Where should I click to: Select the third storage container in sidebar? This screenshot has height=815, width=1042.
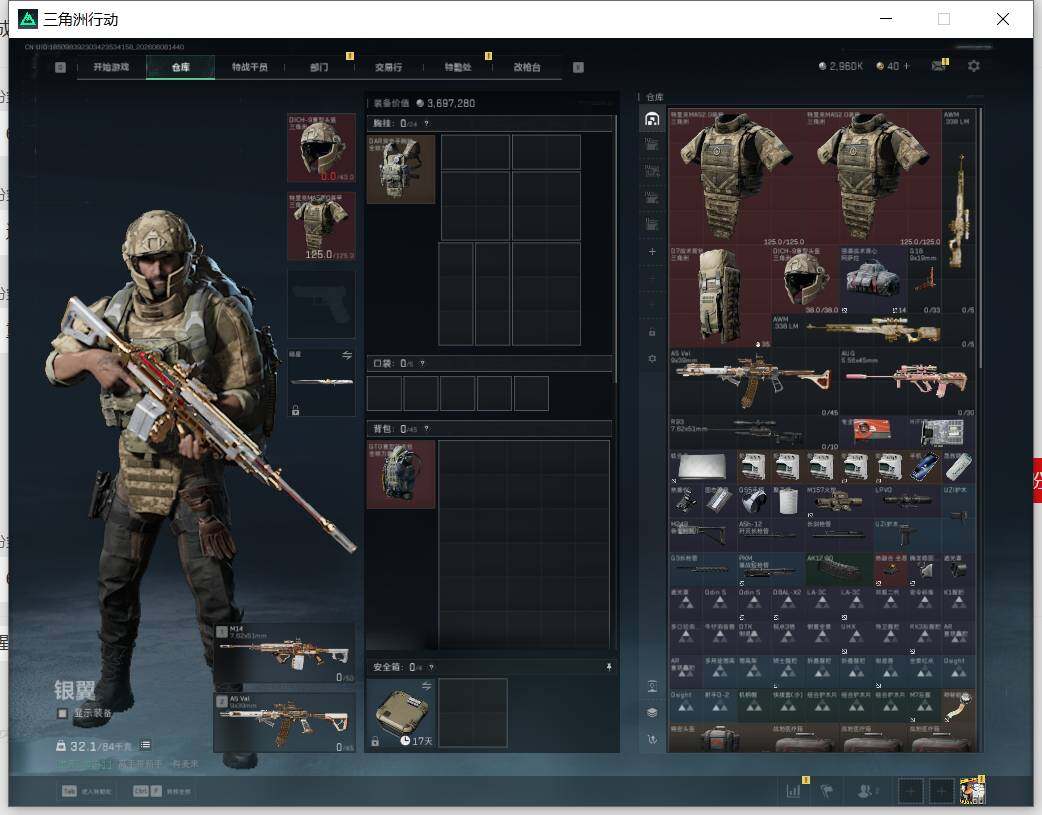point(652,172)
